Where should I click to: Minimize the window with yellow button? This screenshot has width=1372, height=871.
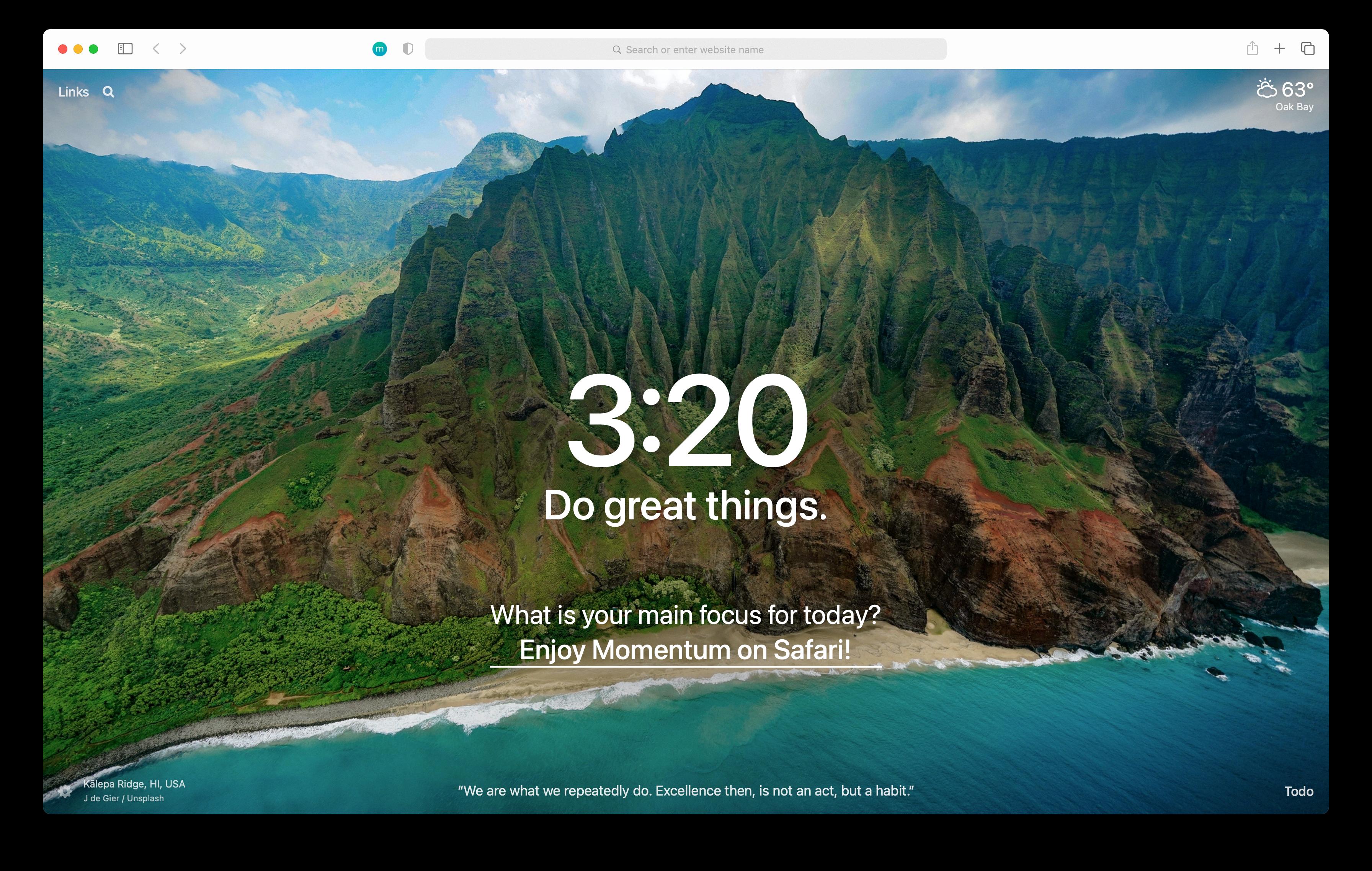(x=78, y=49)
